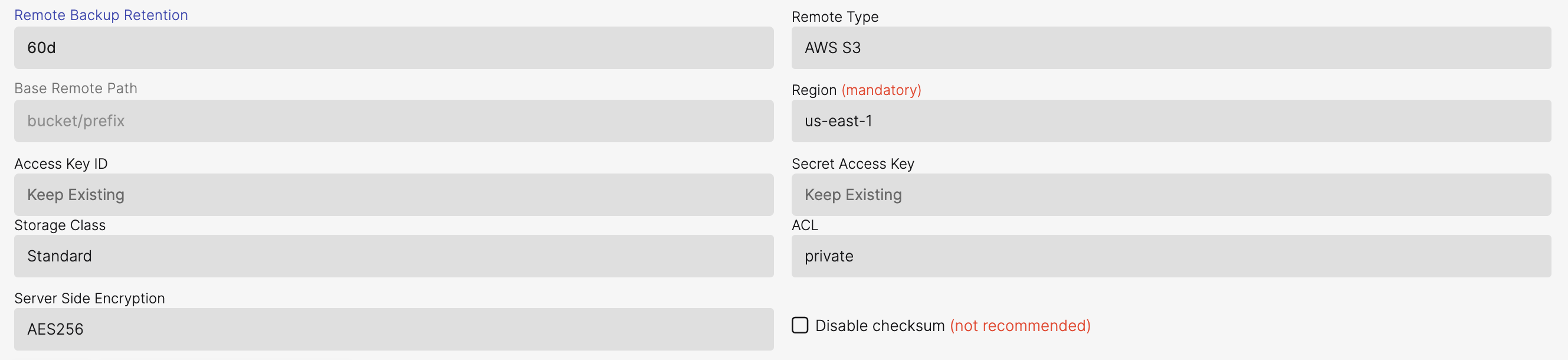1568x360 pixels.
Task: Click the Secret Access Key label
Action: click(852, 164)
